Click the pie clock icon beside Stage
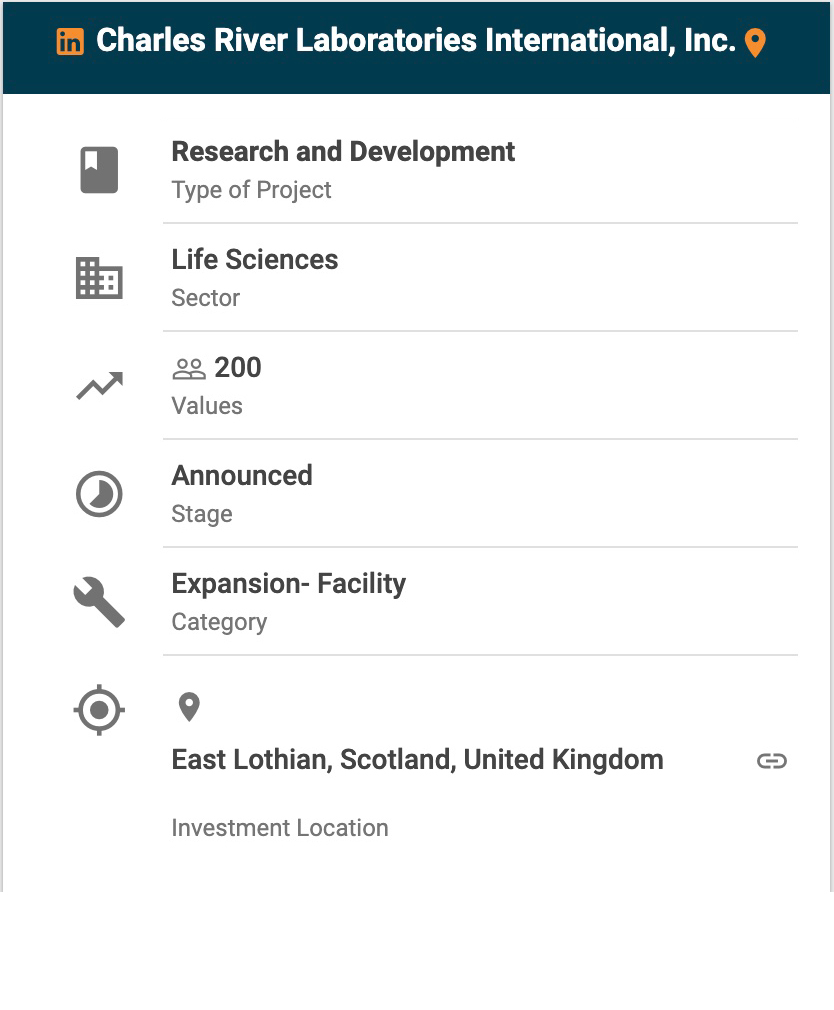The height and width of the screenshot is (1010, 834). [x=99, y=495]
